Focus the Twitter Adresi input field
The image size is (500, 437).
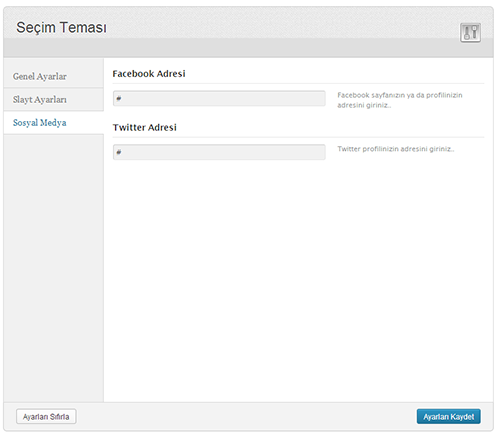pyautogui.click(x=219, y=152)
